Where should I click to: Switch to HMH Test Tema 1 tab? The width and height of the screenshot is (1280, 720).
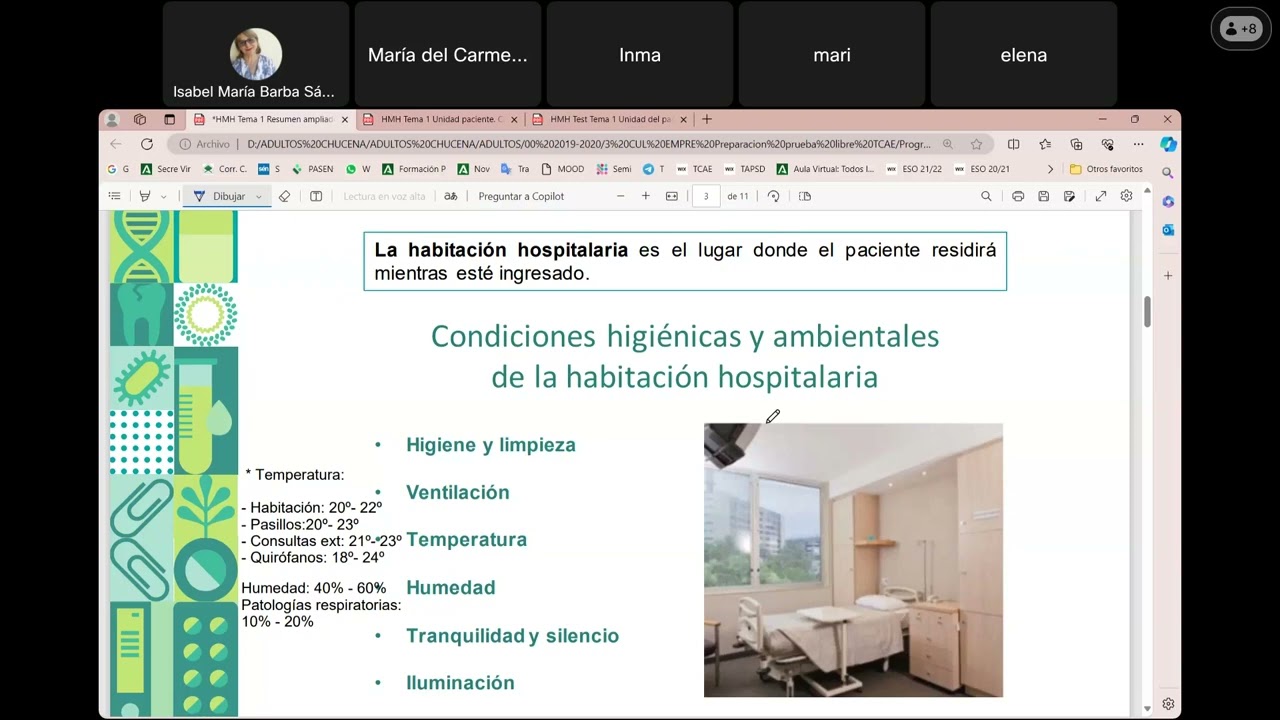click(x=609, y=119)
